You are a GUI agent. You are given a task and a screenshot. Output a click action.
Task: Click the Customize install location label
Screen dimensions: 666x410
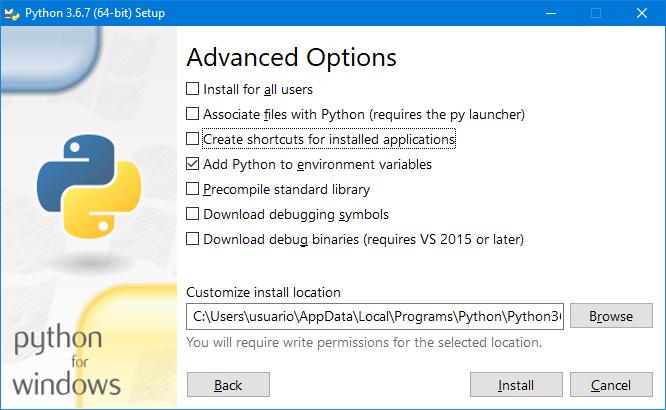tap(263, 292)
